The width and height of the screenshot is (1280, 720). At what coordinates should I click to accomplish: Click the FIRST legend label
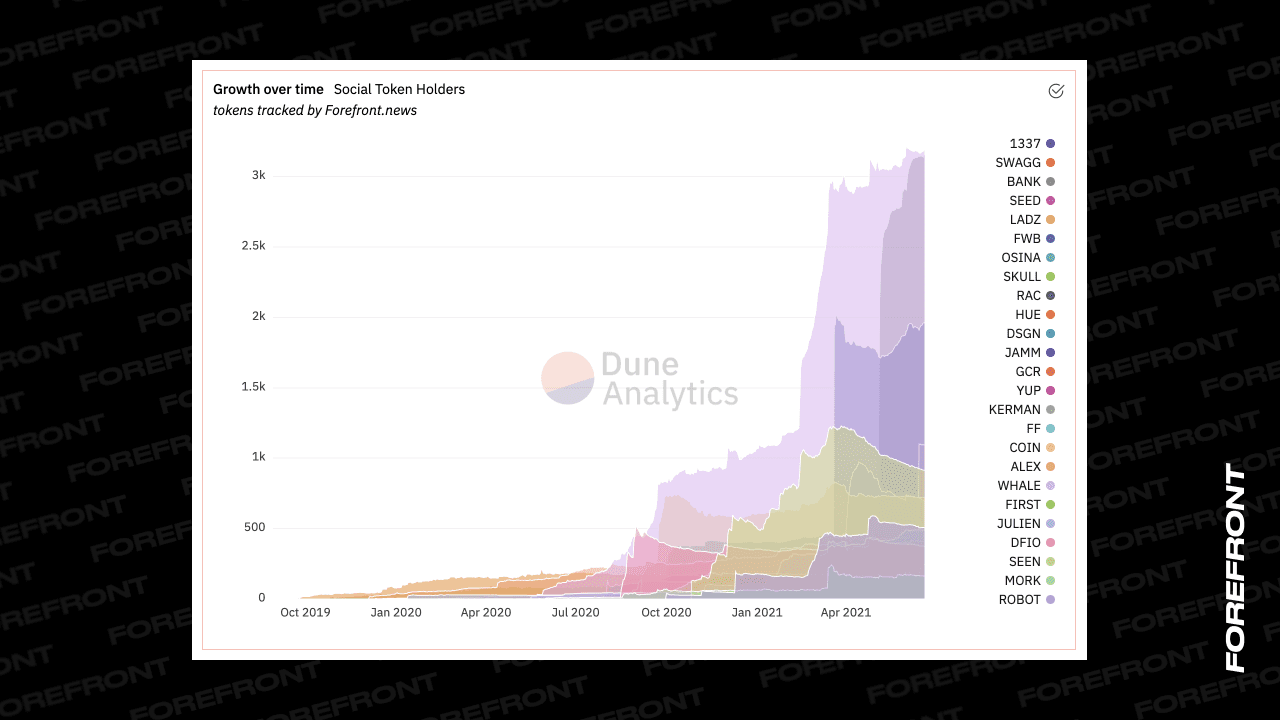(1023, 505)
